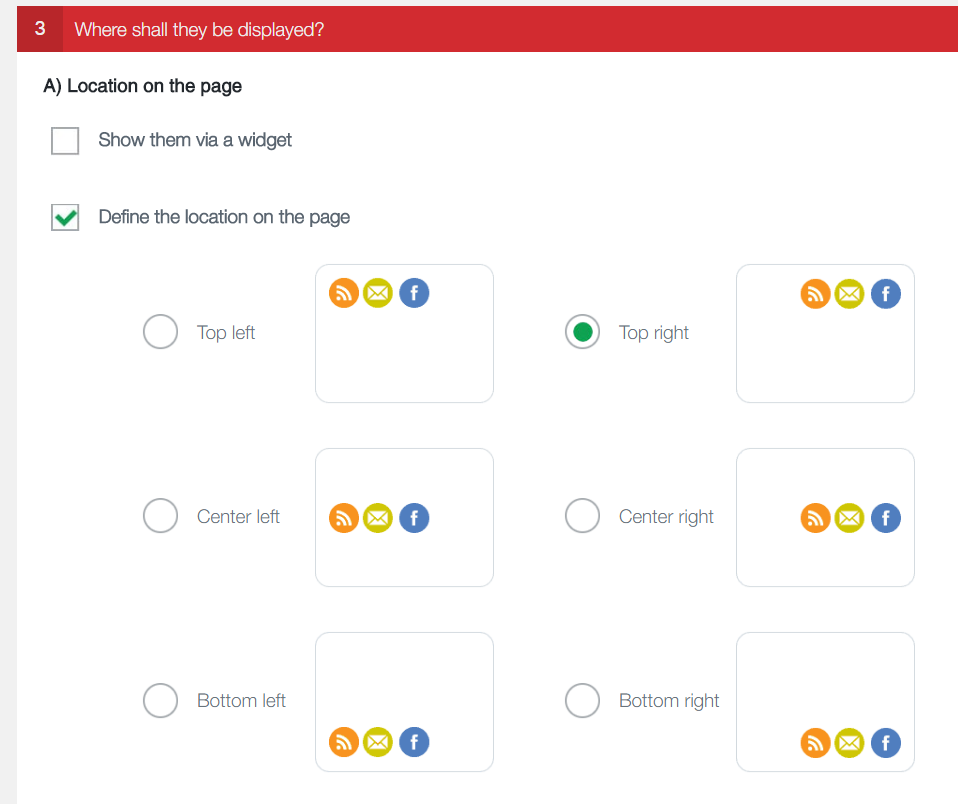Click email icon in Top right preview
The width and height of the screenshot is (958, 804).
click(x=849, y=293)
